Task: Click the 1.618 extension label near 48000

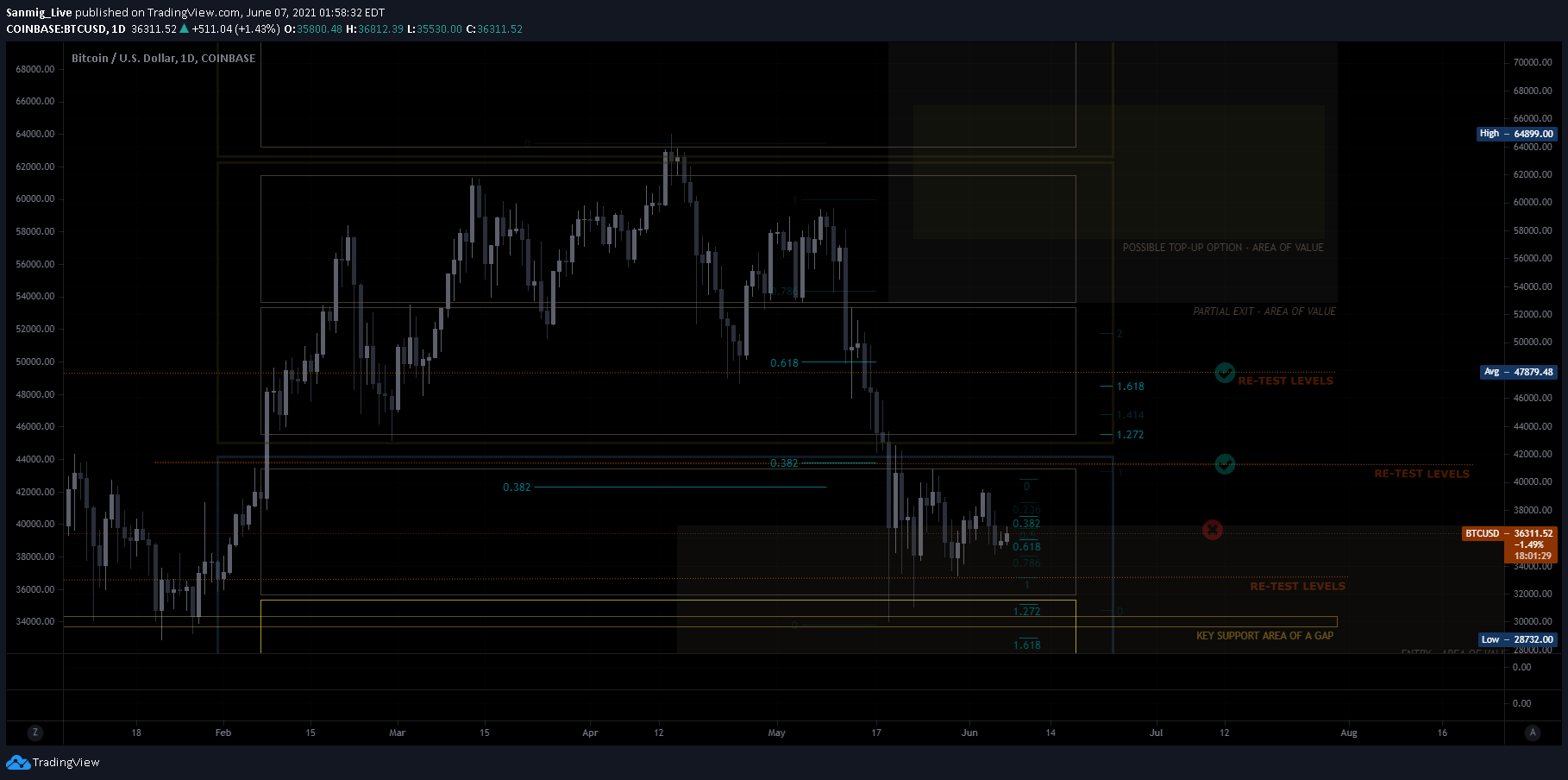Action: 1130,387
